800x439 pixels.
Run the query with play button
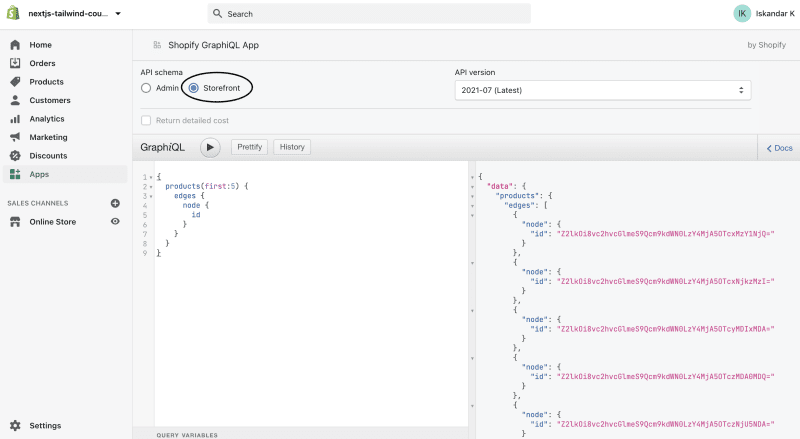[210, 148]
